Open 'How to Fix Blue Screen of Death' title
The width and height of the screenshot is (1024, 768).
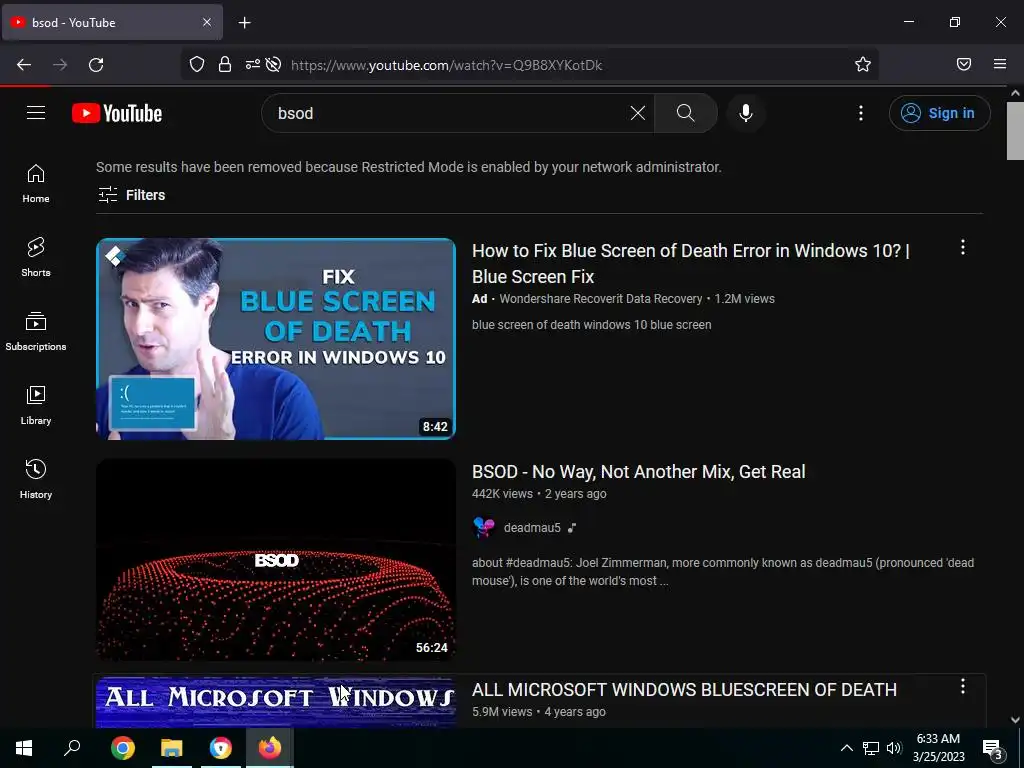pyautogui.click(x=690, y=263)
